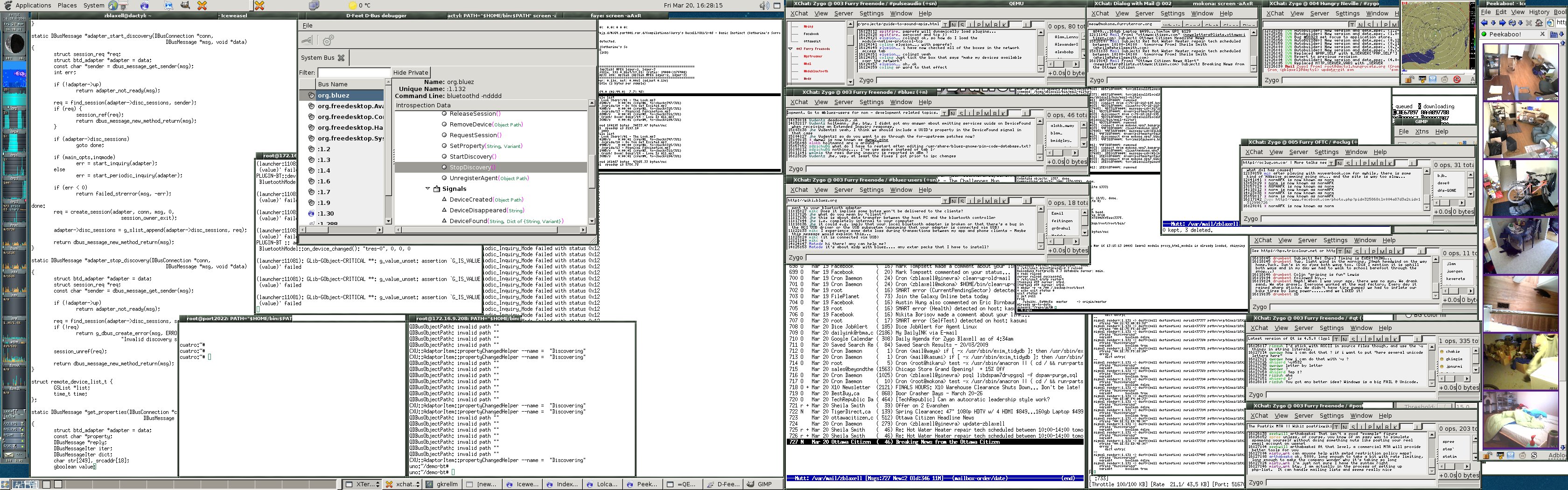
Task: Select StartDiscovery() method in Introspection Data
Action: 474,156
